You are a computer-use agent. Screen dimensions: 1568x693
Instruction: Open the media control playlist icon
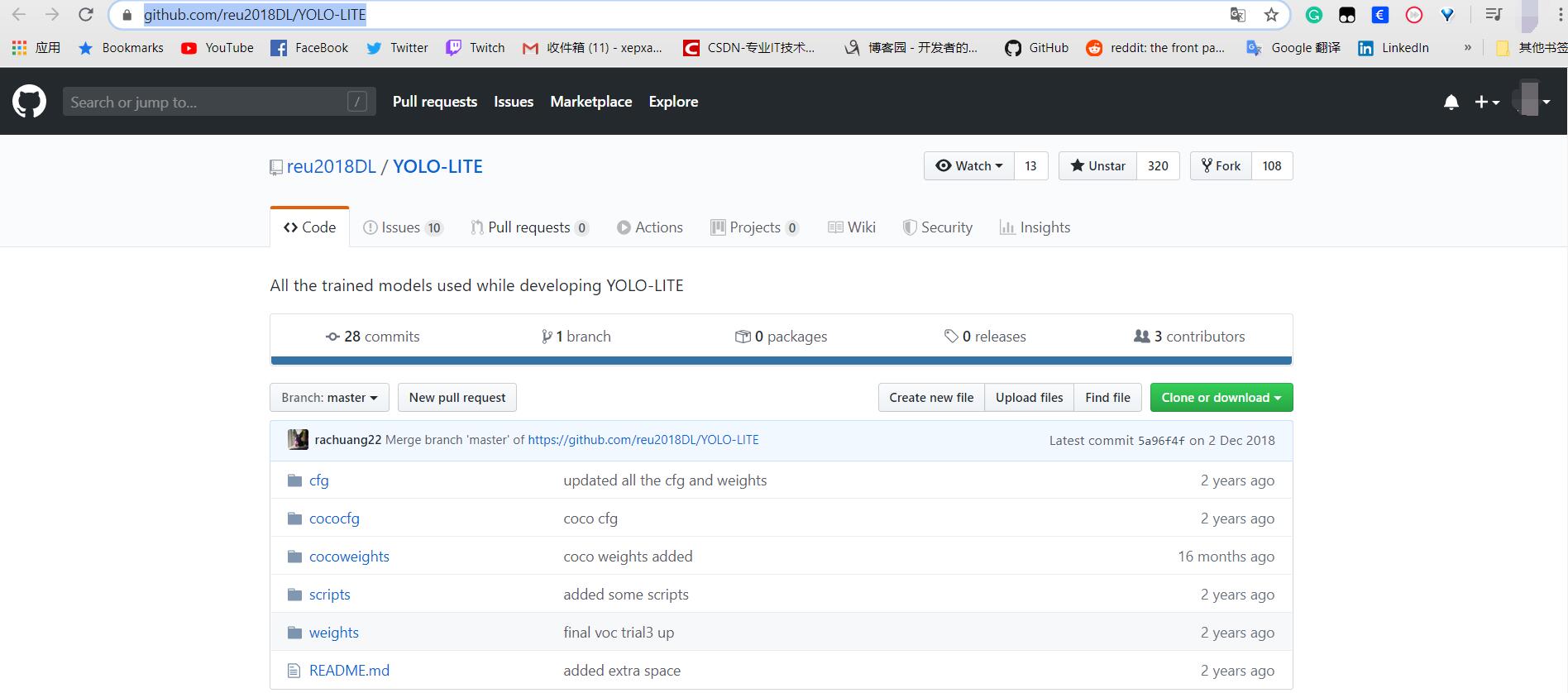pyautogui.click(x=1494, y=14)
